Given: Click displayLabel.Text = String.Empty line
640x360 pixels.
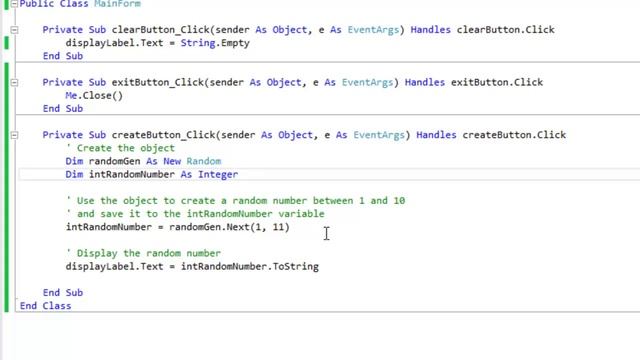Looking at the screenshot, I should coord(158,43).
